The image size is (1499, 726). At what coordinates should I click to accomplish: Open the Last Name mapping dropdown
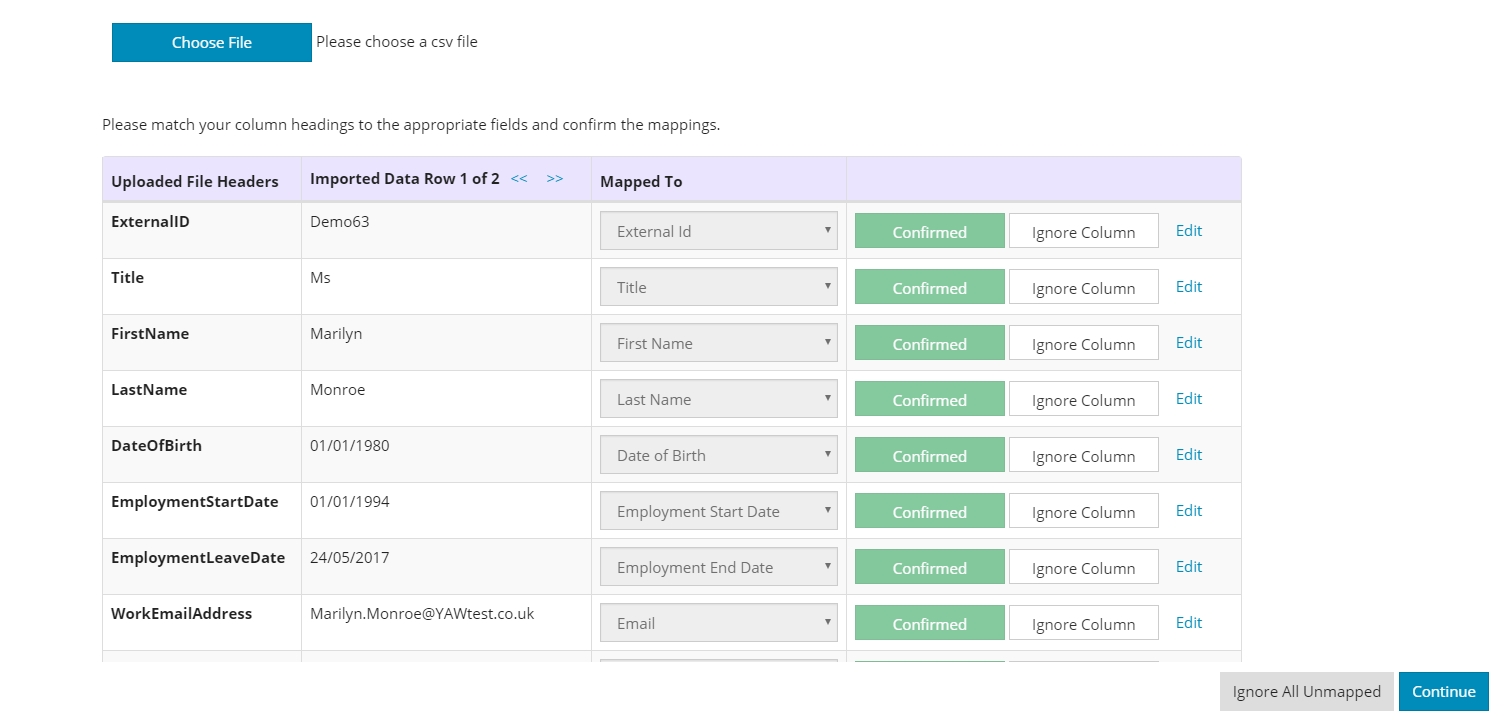point(718,398)
